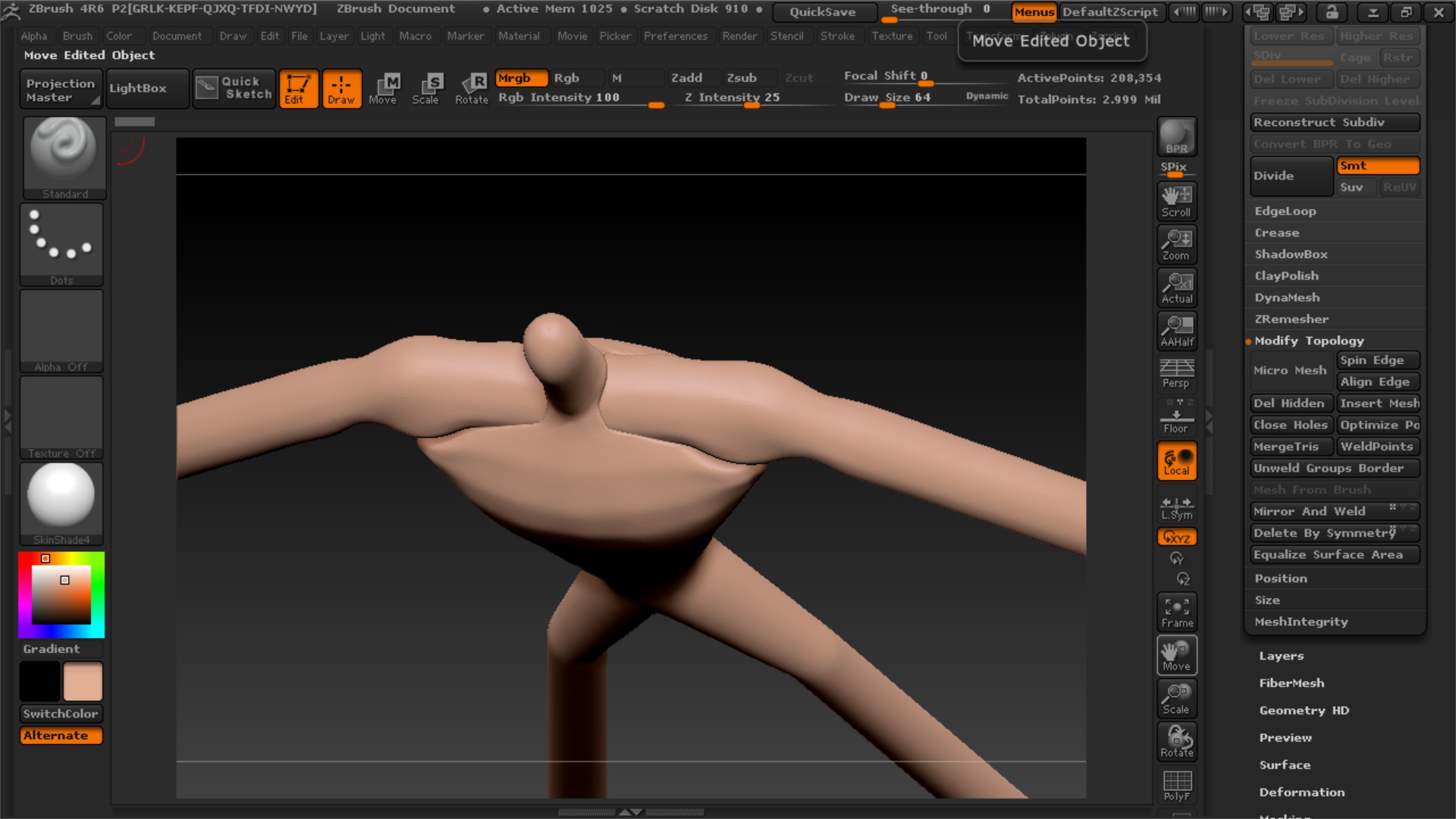Open the Dots stroke selector
This screenshot has width=1456, height=819.
pos(61,244)
